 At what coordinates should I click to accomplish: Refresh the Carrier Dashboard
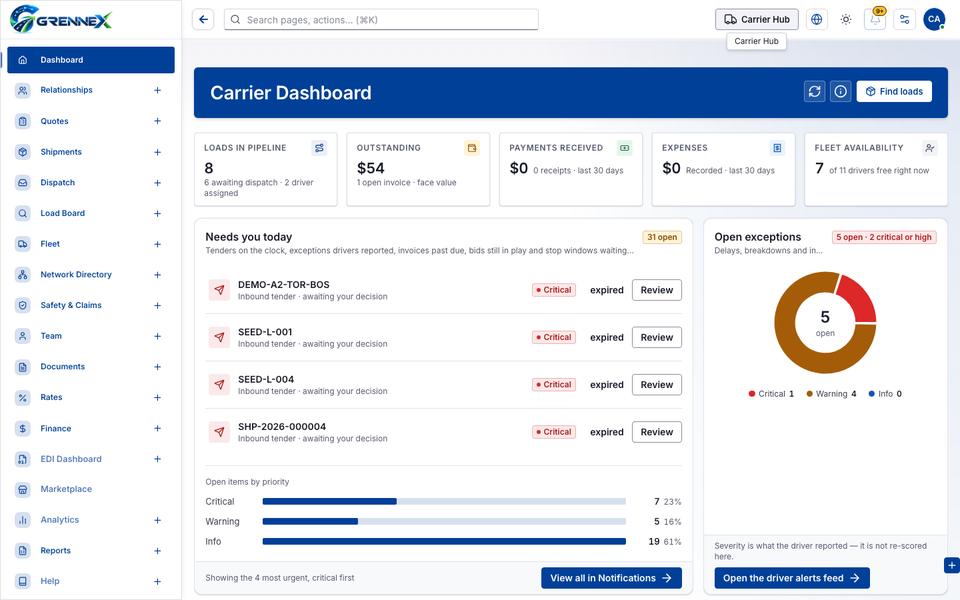point(814,92)
